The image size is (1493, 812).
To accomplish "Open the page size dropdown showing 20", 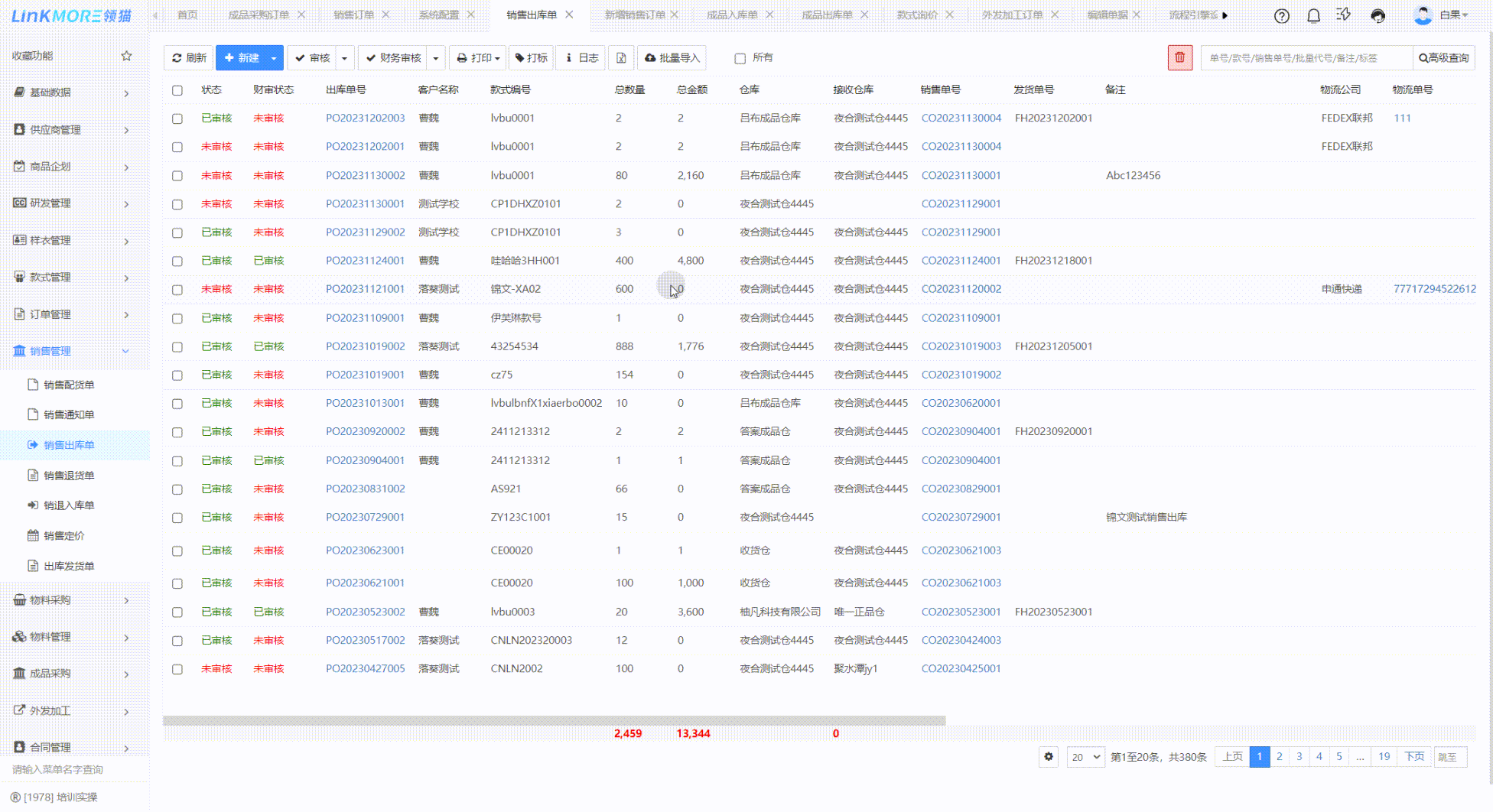I will pyautogui.click(x=1085, y=757).
